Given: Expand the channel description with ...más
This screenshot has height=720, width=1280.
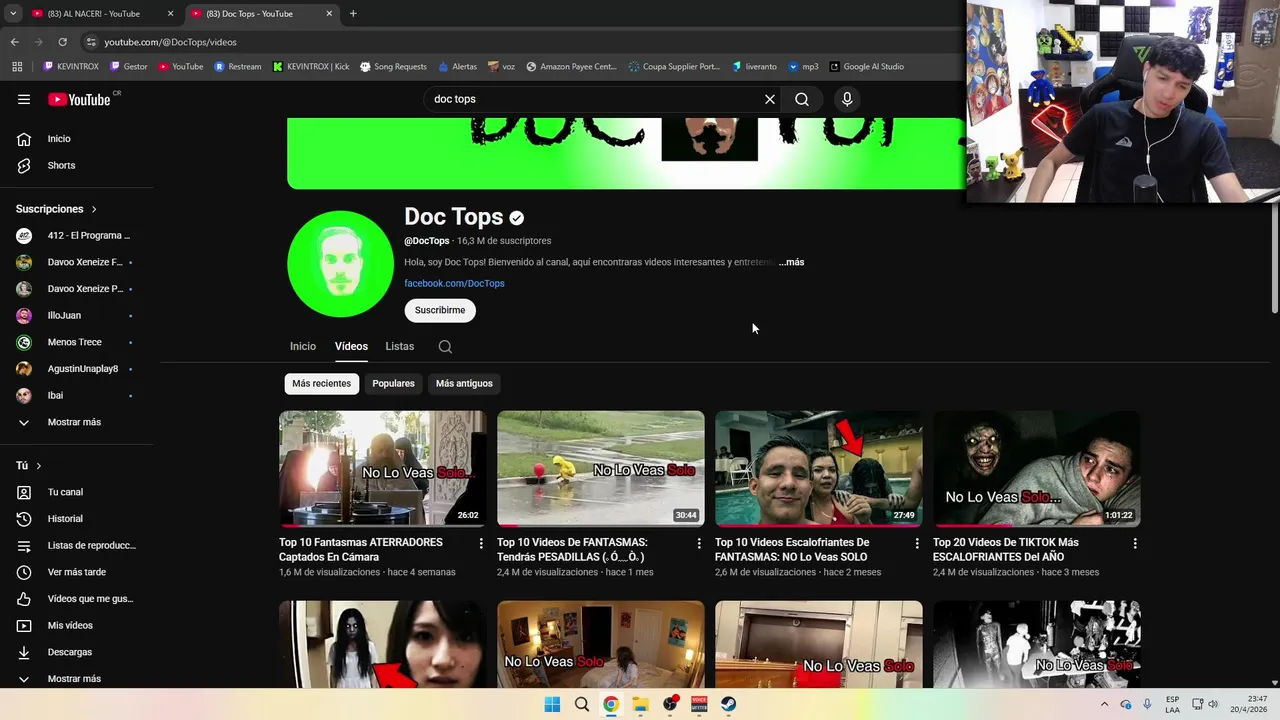Looking at the screenshot, I should 791,262.
